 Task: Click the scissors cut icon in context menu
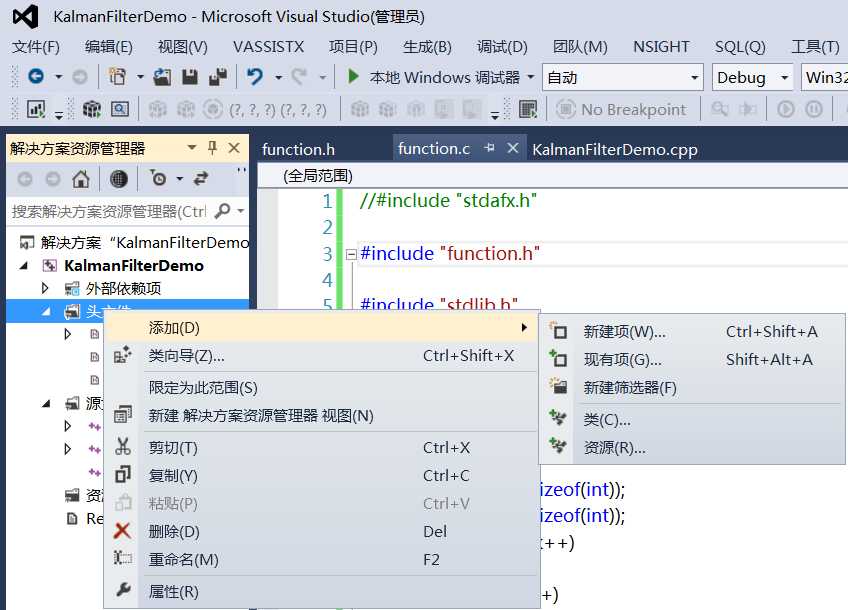123,447
